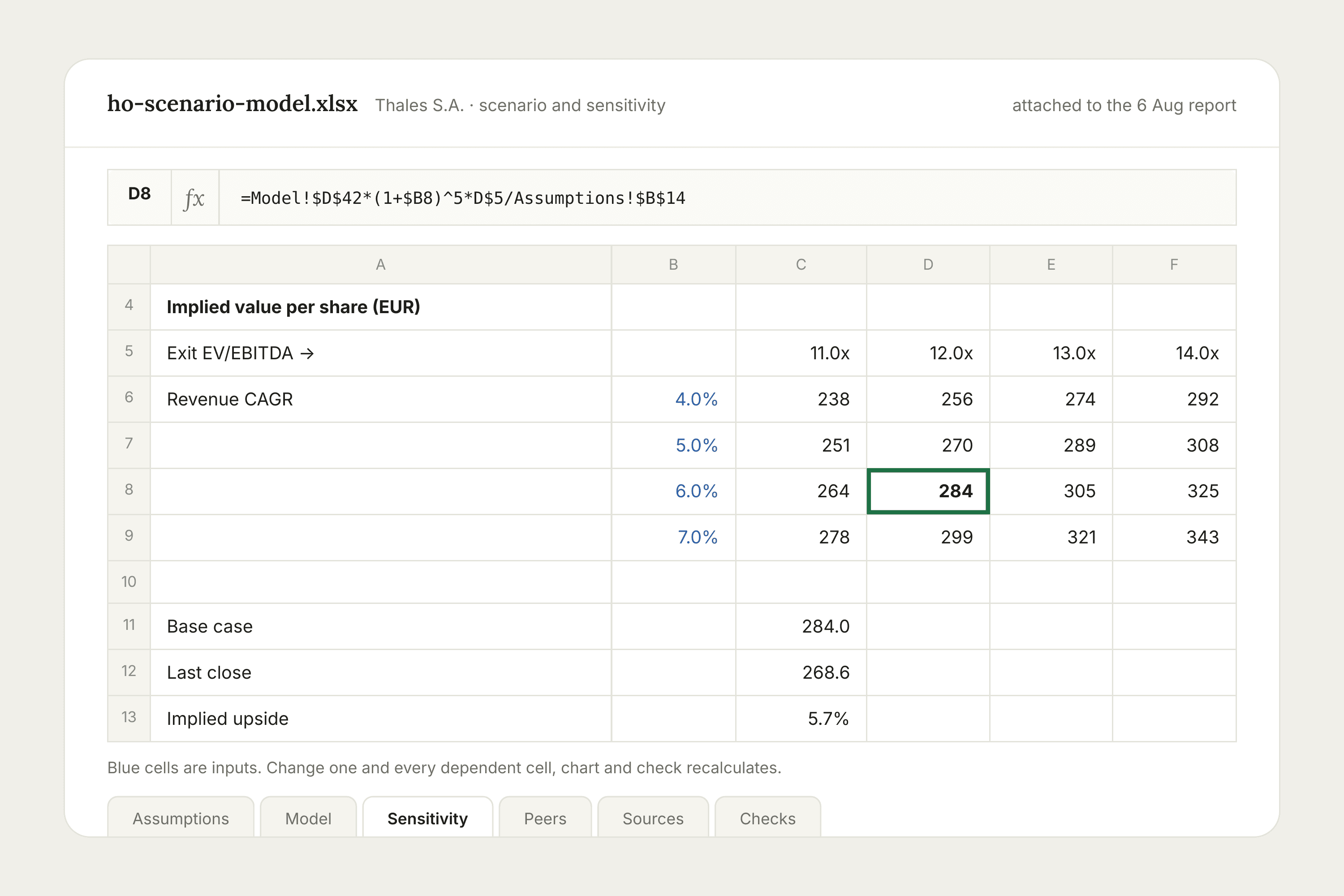Image resolution: width=1344 pixels, height=896 pixels.
Task: Select column C header
Action: (x=801, y=265)
